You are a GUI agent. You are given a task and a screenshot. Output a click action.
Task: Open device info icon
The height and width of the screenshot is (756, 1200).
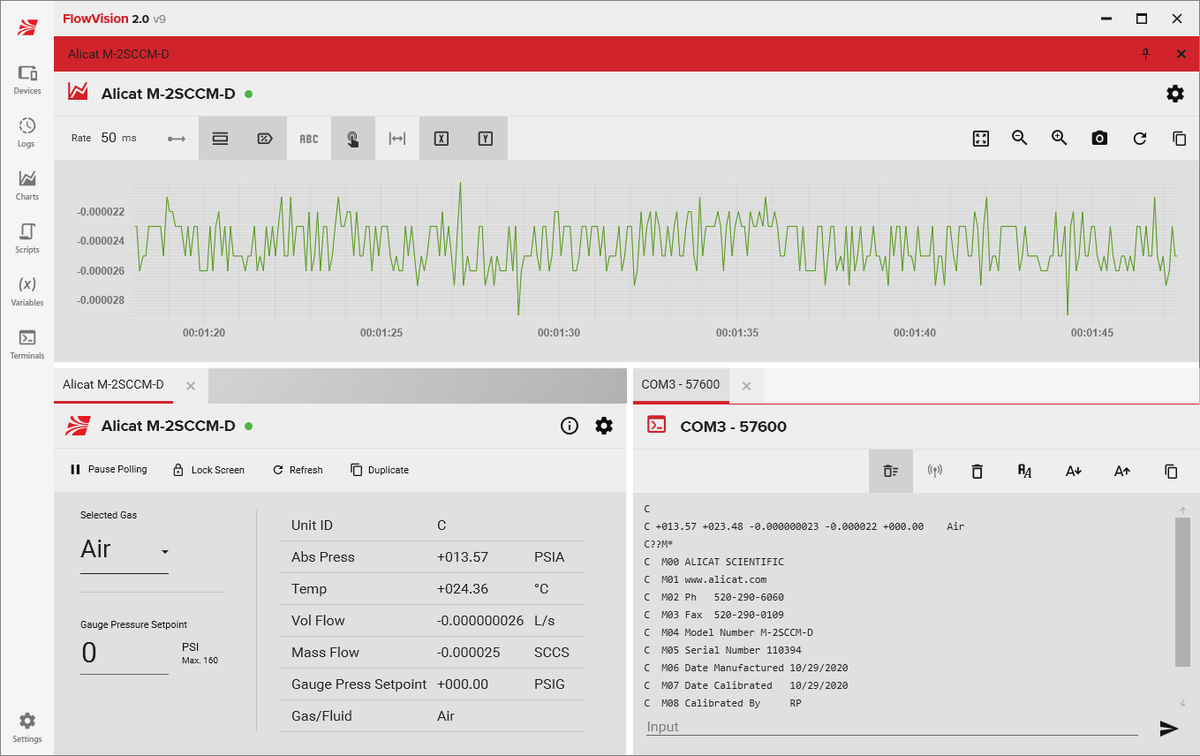click(x=570, y=426)
